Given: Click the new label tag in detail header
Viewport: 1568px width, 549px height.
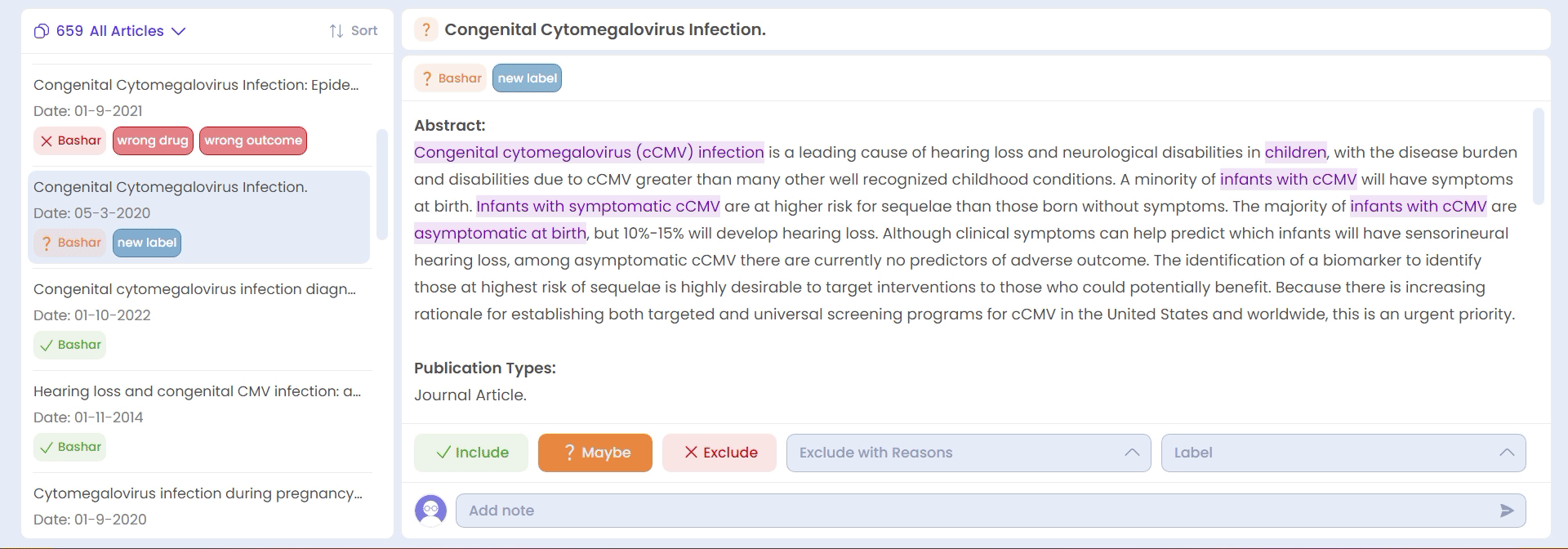Looking at the screenshot, I should pos(528,78).
